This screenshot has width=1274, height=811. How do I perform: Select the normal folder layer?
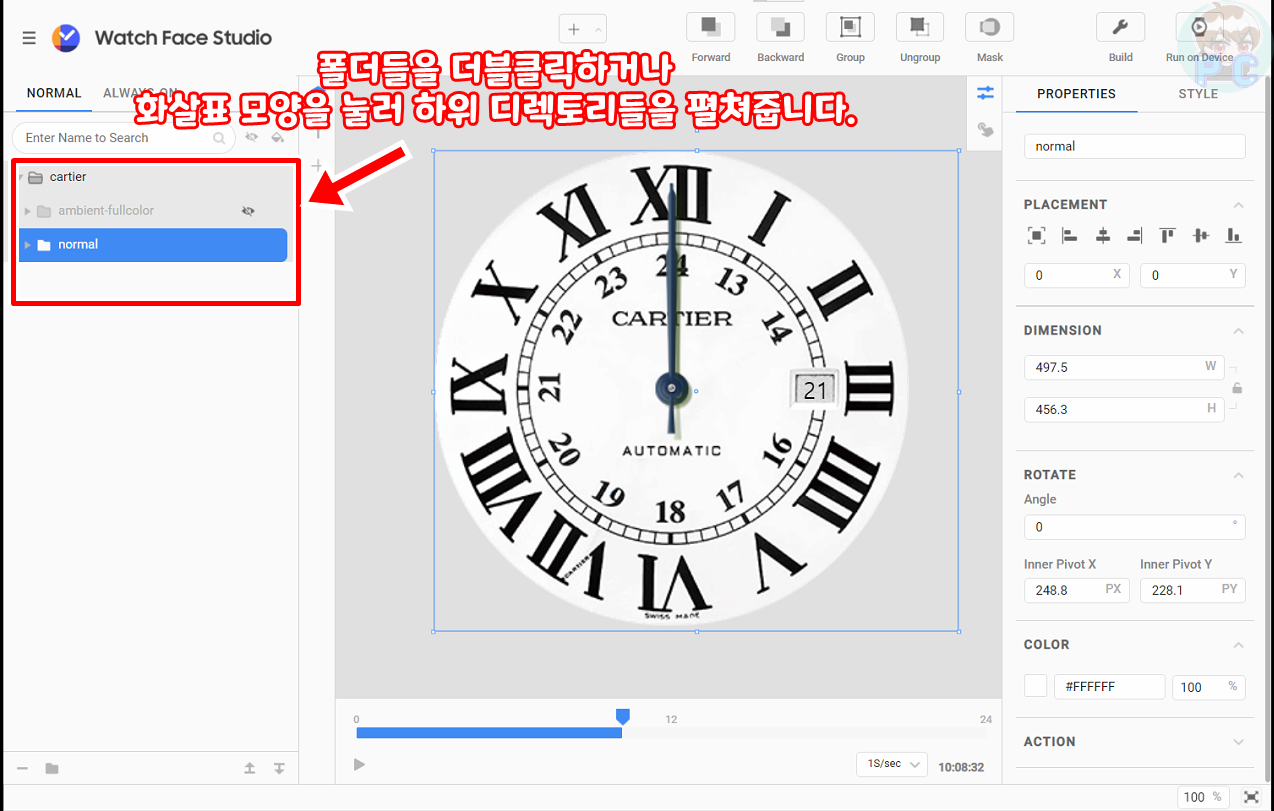click(x=153, y=245)
